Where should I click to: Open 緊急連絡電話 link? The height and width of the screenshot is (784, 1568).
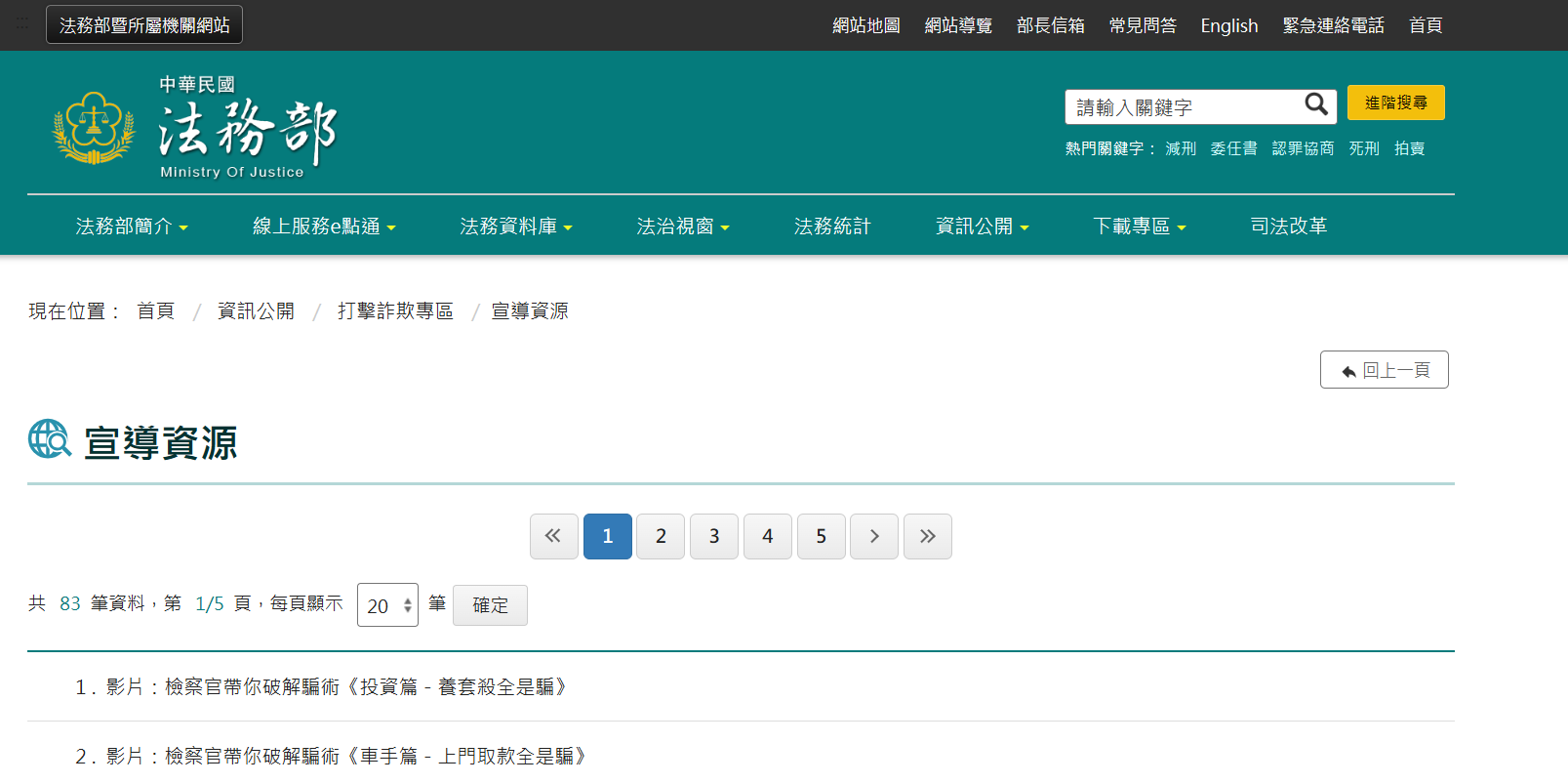click(x=1334, y=25)
